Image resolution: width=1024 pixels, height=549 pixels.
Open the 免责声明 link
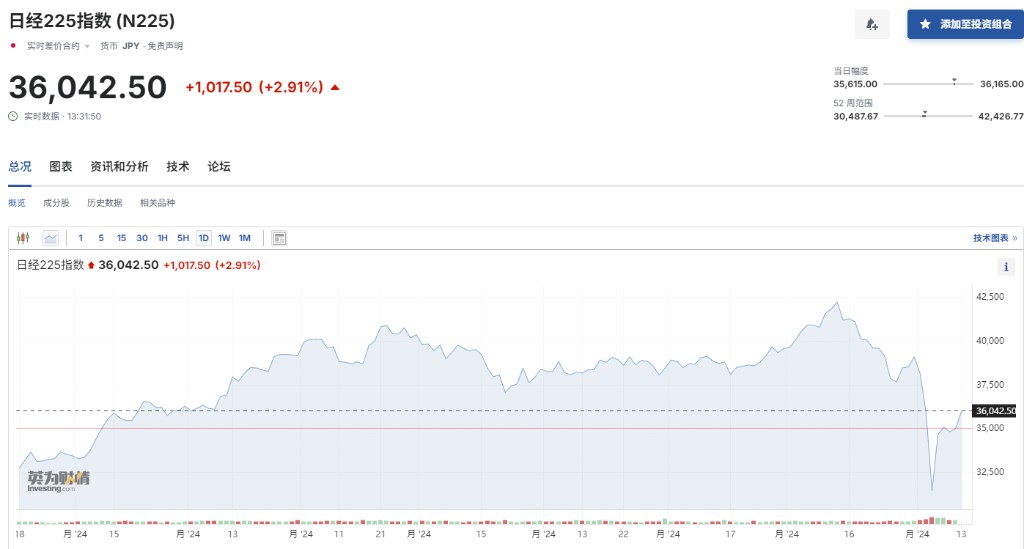[165, 46]
